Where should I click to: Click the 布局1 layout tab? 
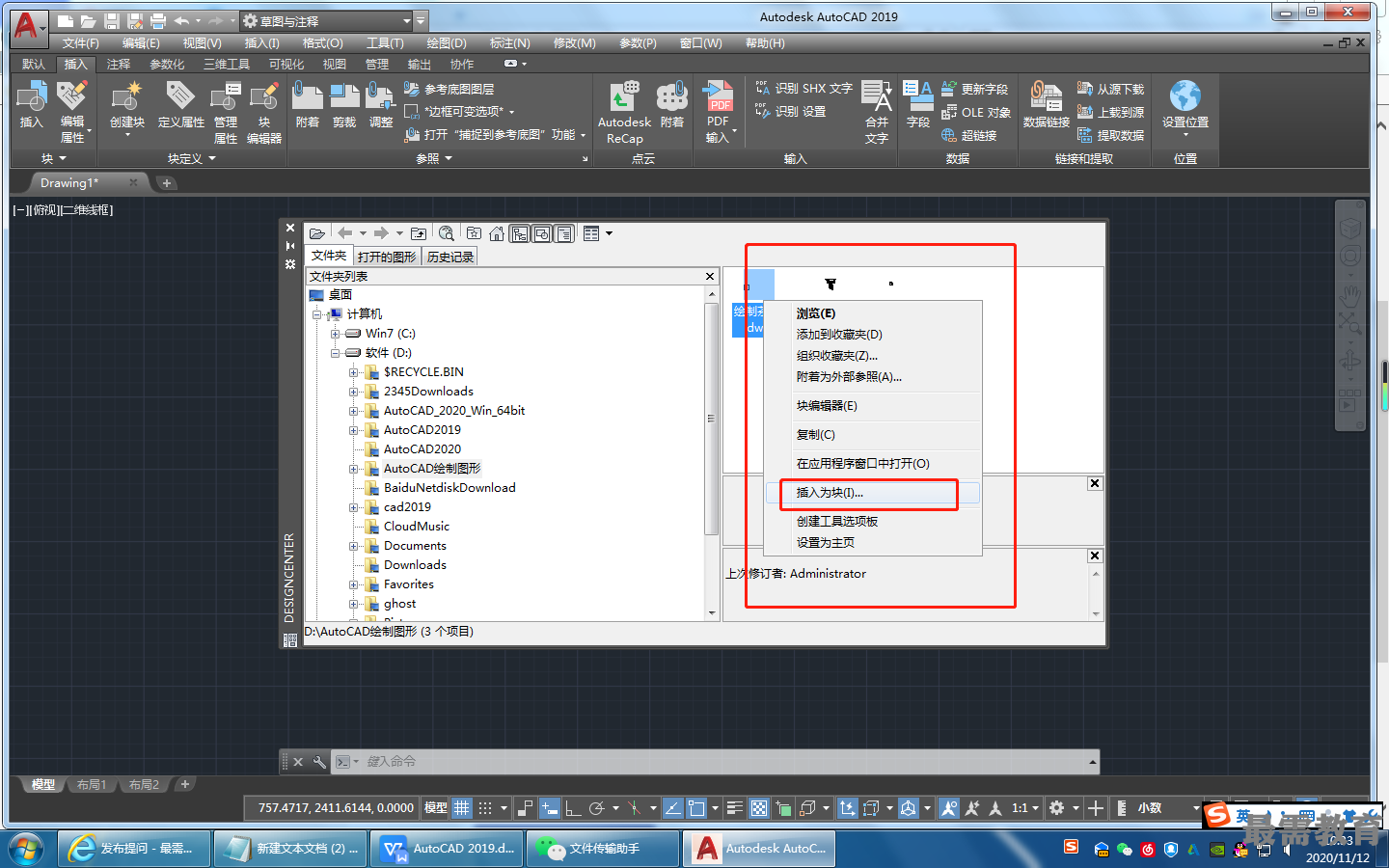92,785
